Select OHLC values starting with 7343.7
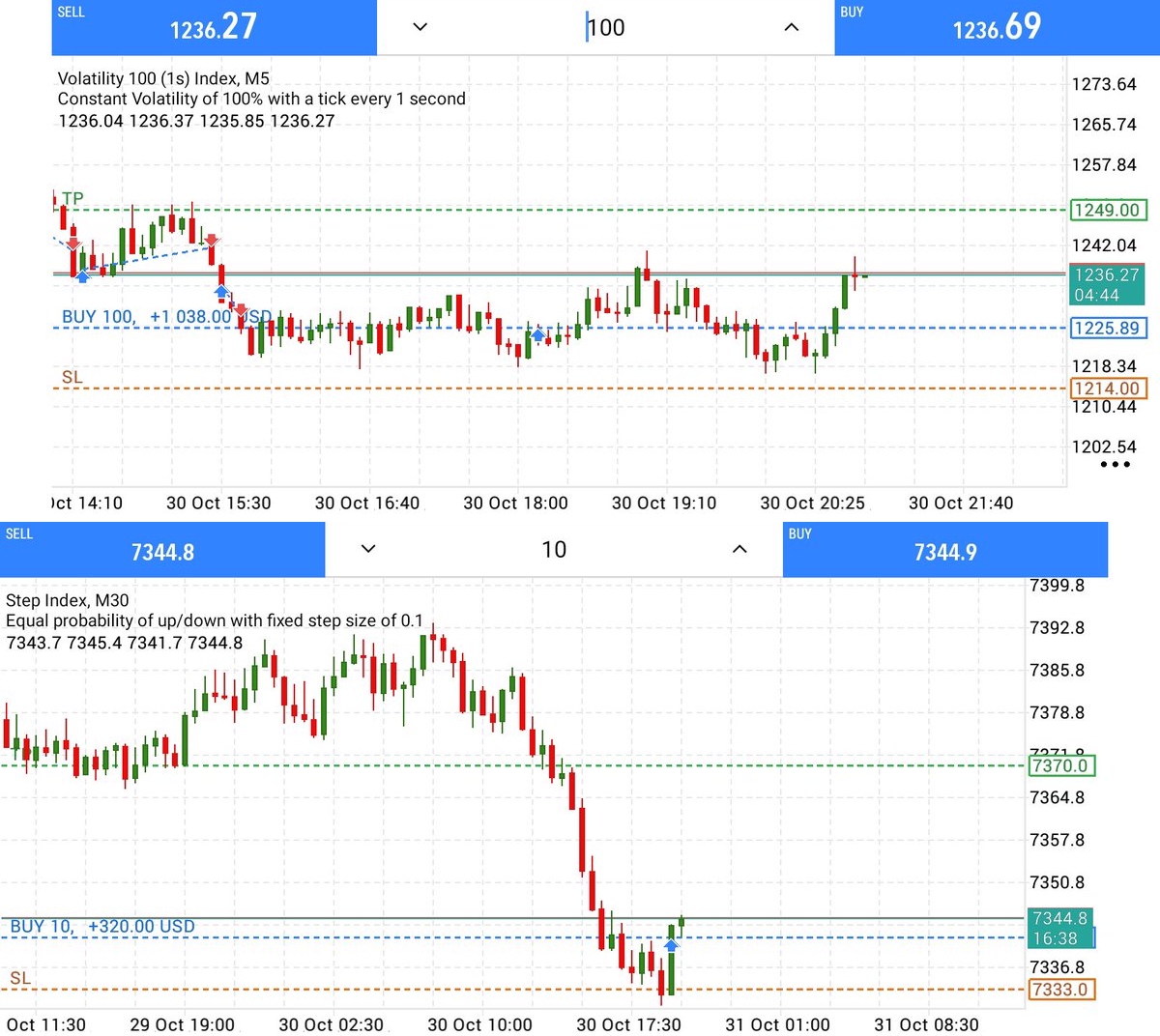Screen dimensions: 1160x1036 point(125,643)
